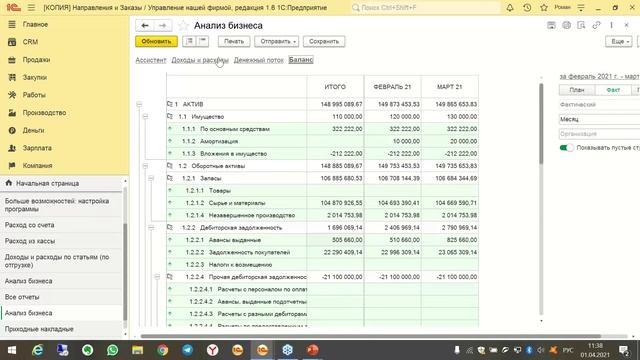Switch to Ассистент tab
Screen dimensions: 640x360
coord(151,60)
